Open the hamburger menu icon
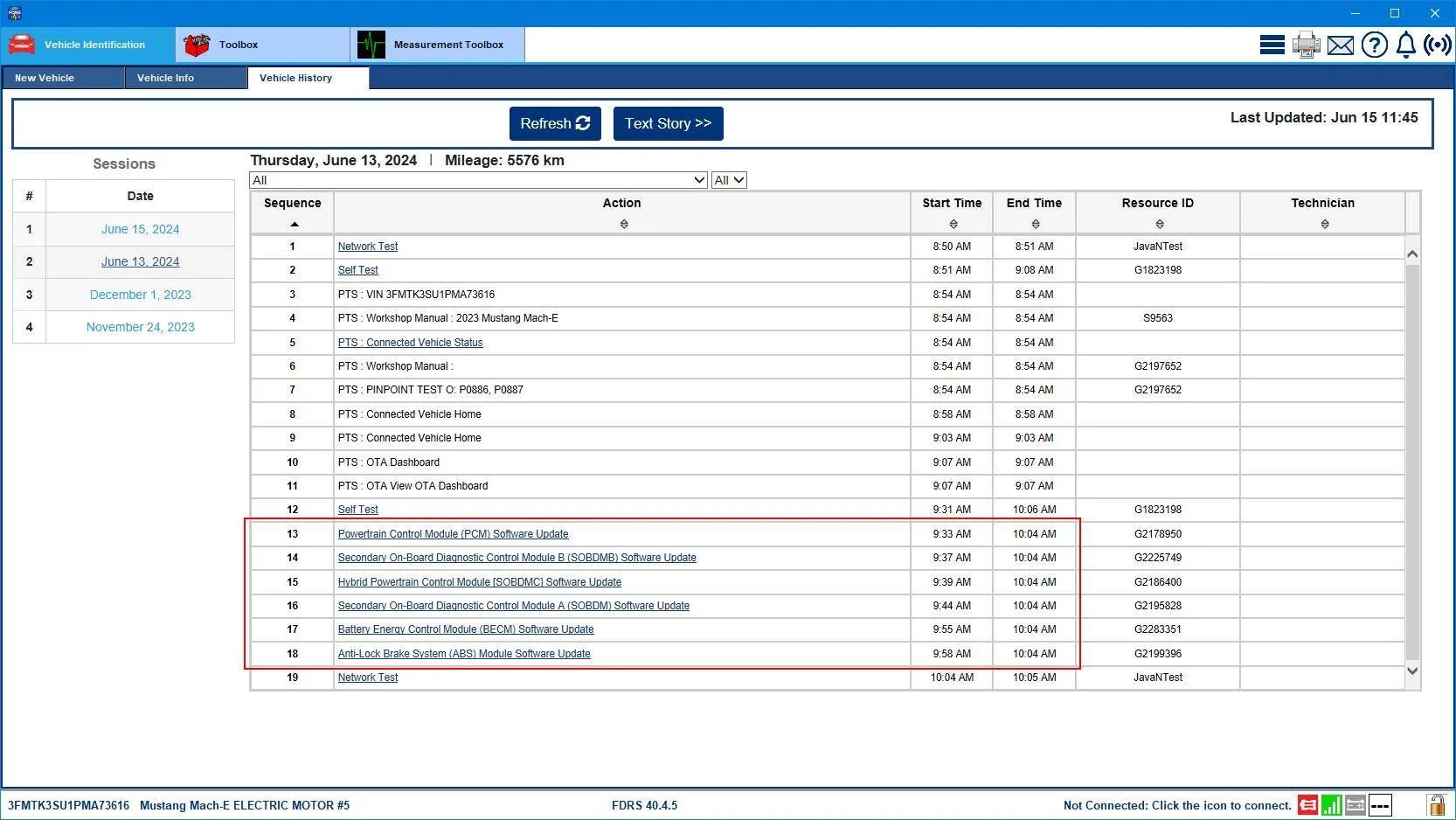 coord(1272,45)
